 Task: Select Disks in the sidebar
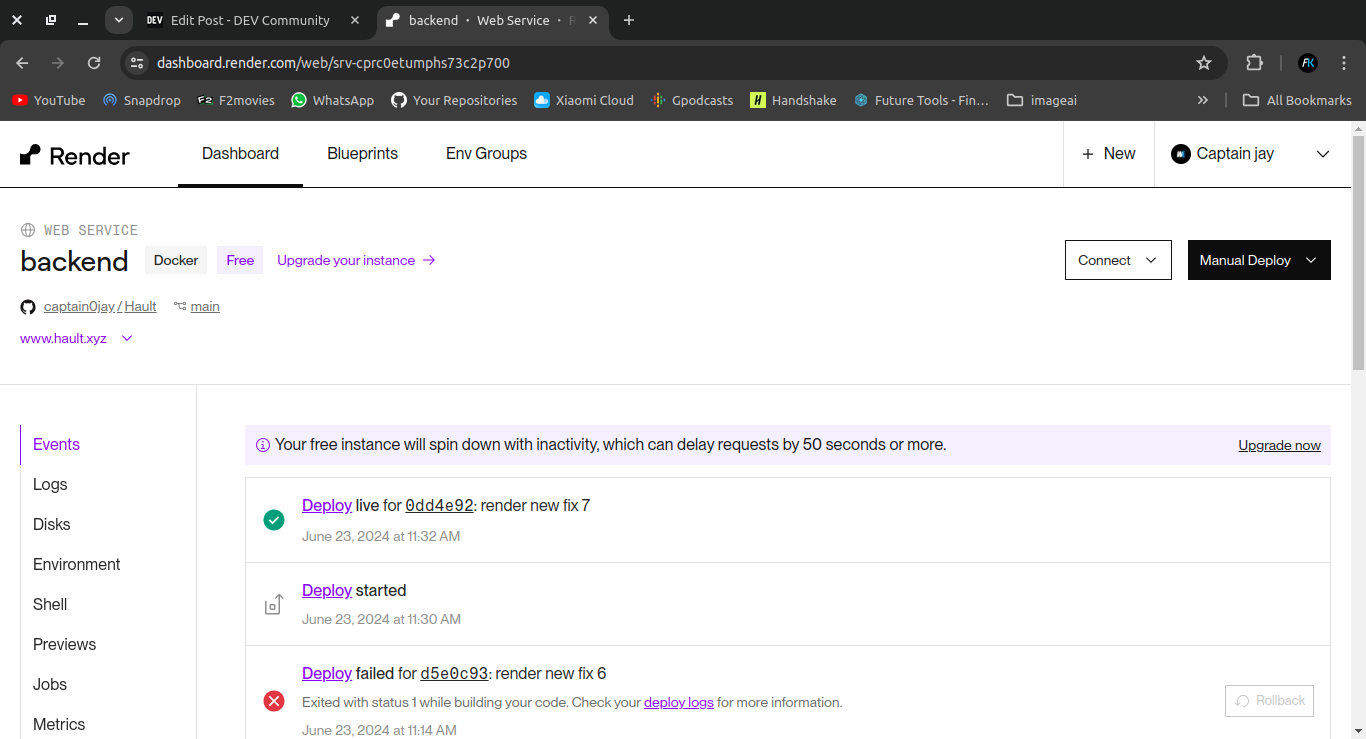[x=52, y=525]
